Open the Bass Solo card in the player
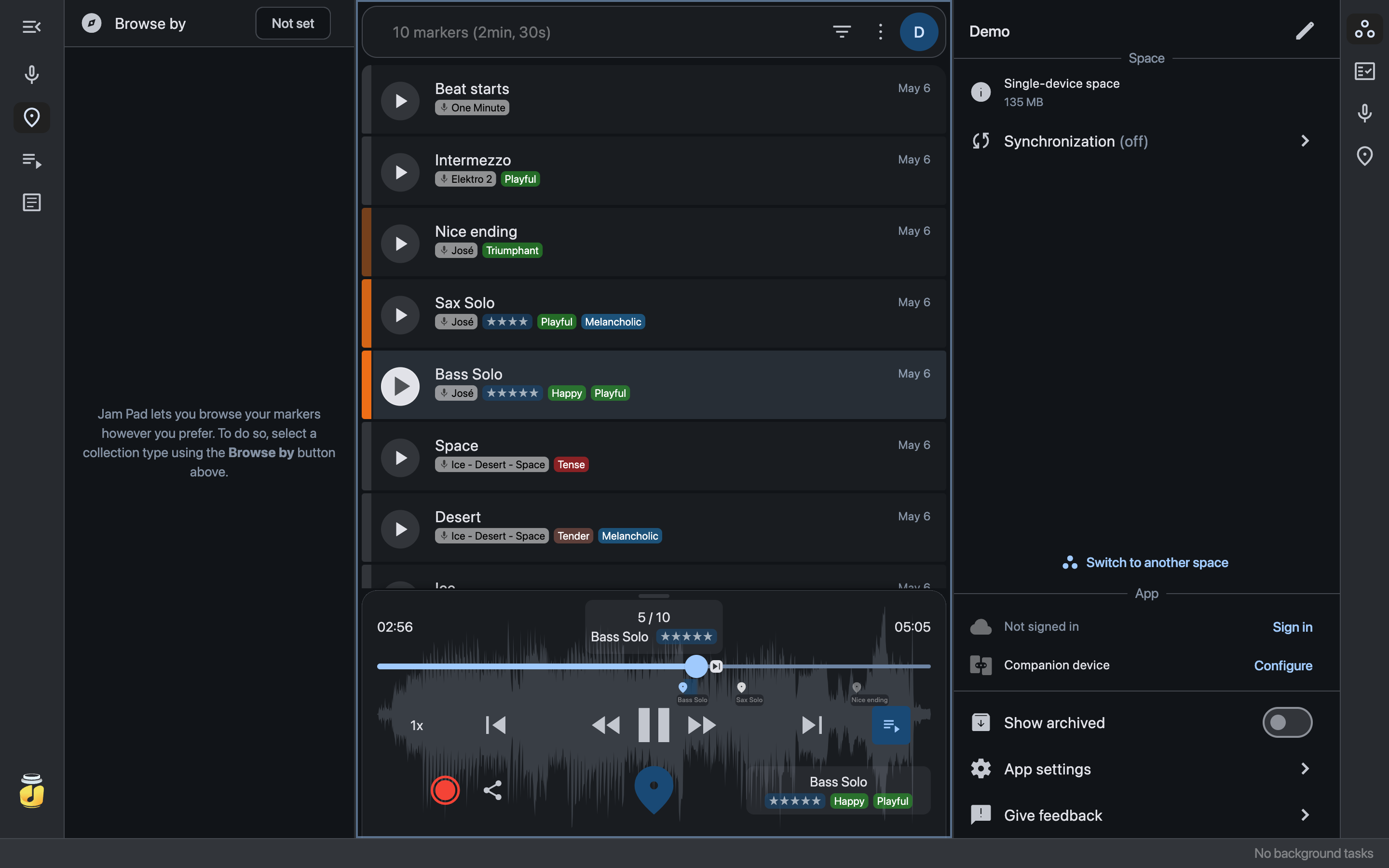This screenshot has width=1389, height=868. pyautogui.click(x=838, y=790)
